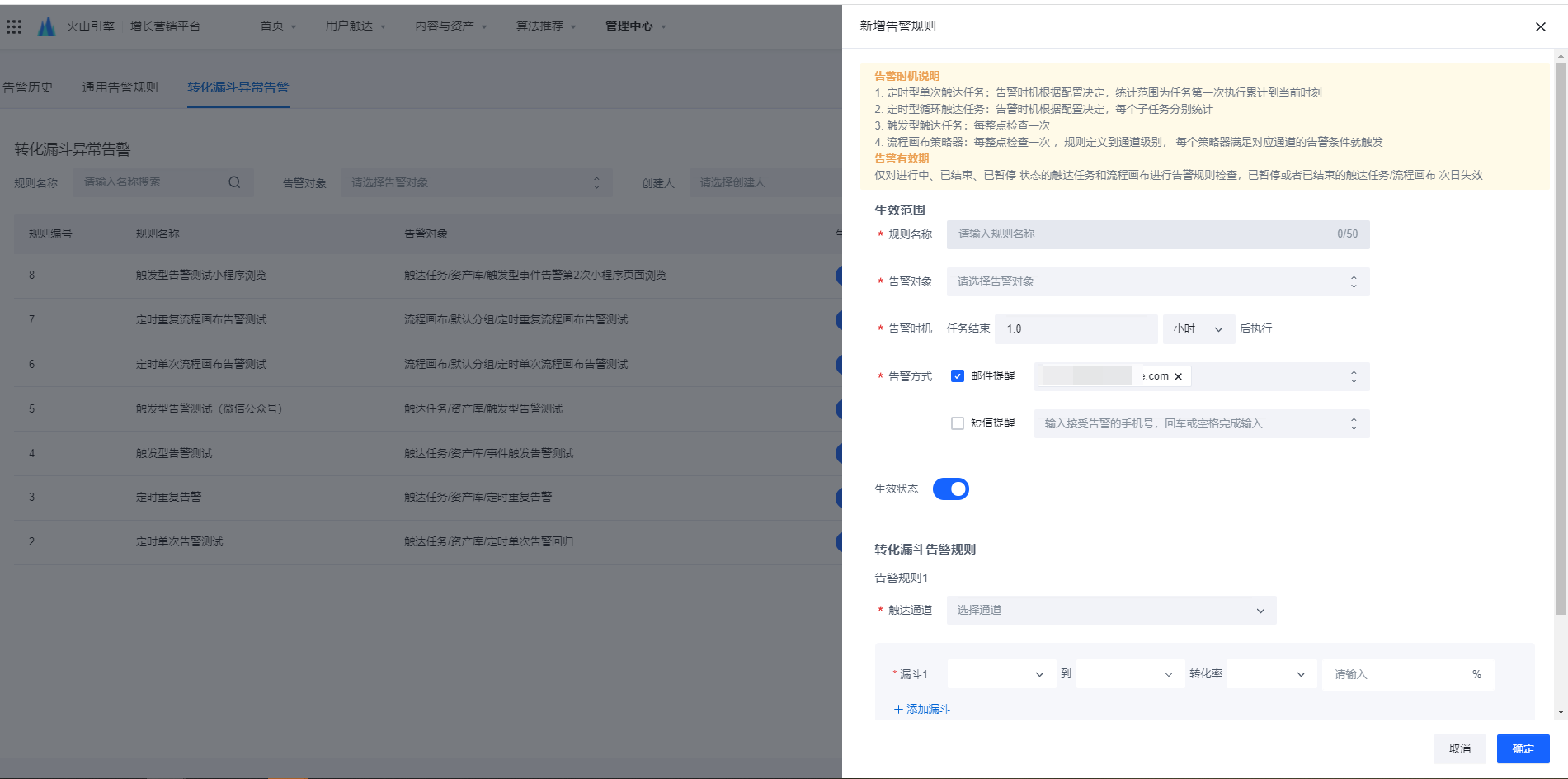1568x779 pixels.
Task: Open the 管理中心 menu
Action: [x=634, y=26]
